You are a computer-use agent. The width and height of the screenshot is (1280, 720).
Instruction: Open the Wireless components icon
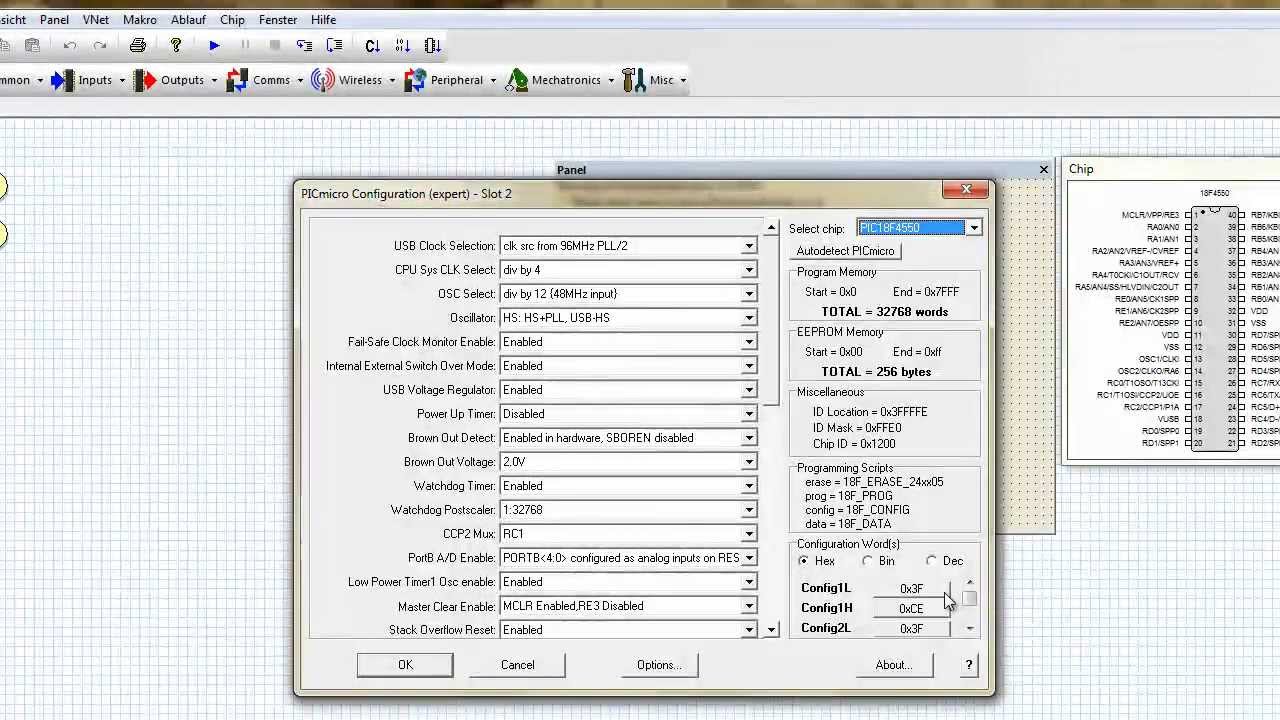click(322, 80)
